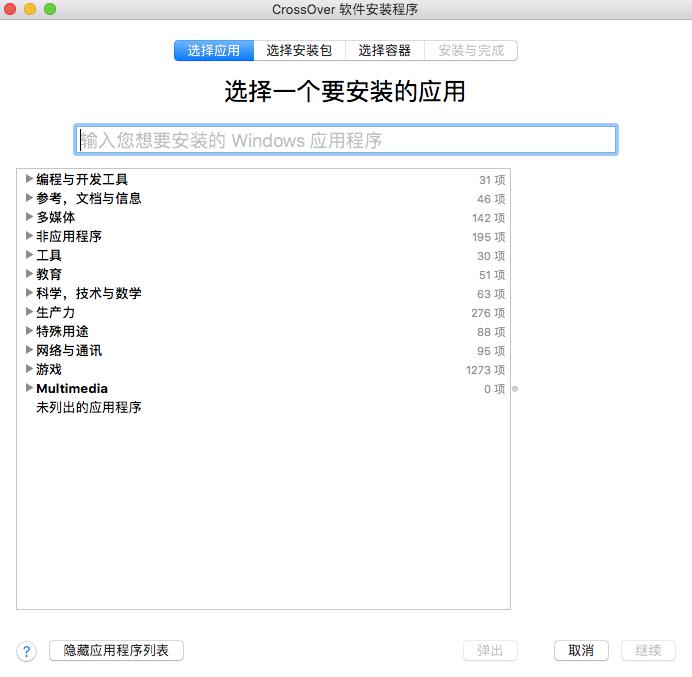The width and height of the screenshot is (692, 677).
Task: Select 未列出的应用程序 in the list
Action: coord(89,407)
